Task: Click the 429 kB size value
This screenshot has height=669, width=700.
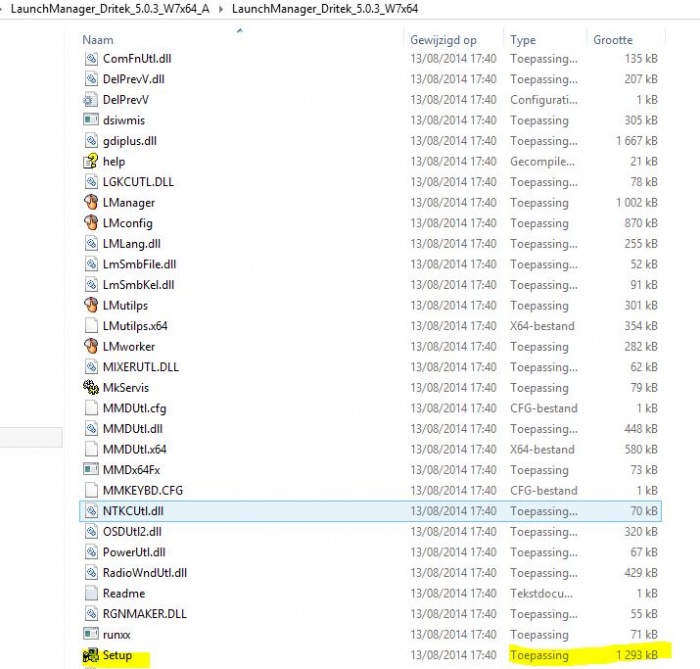Action: click(641, 573)
